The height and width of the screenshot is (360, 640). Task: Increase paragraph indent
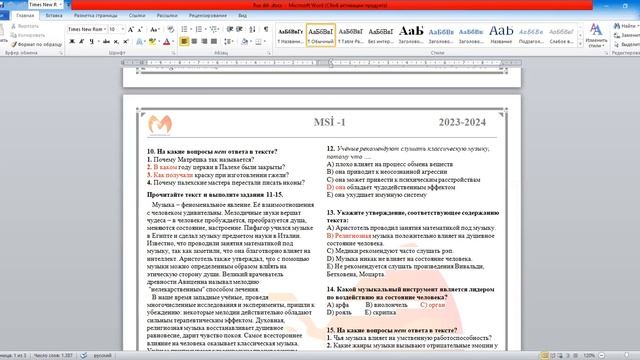tap(240, 29)
